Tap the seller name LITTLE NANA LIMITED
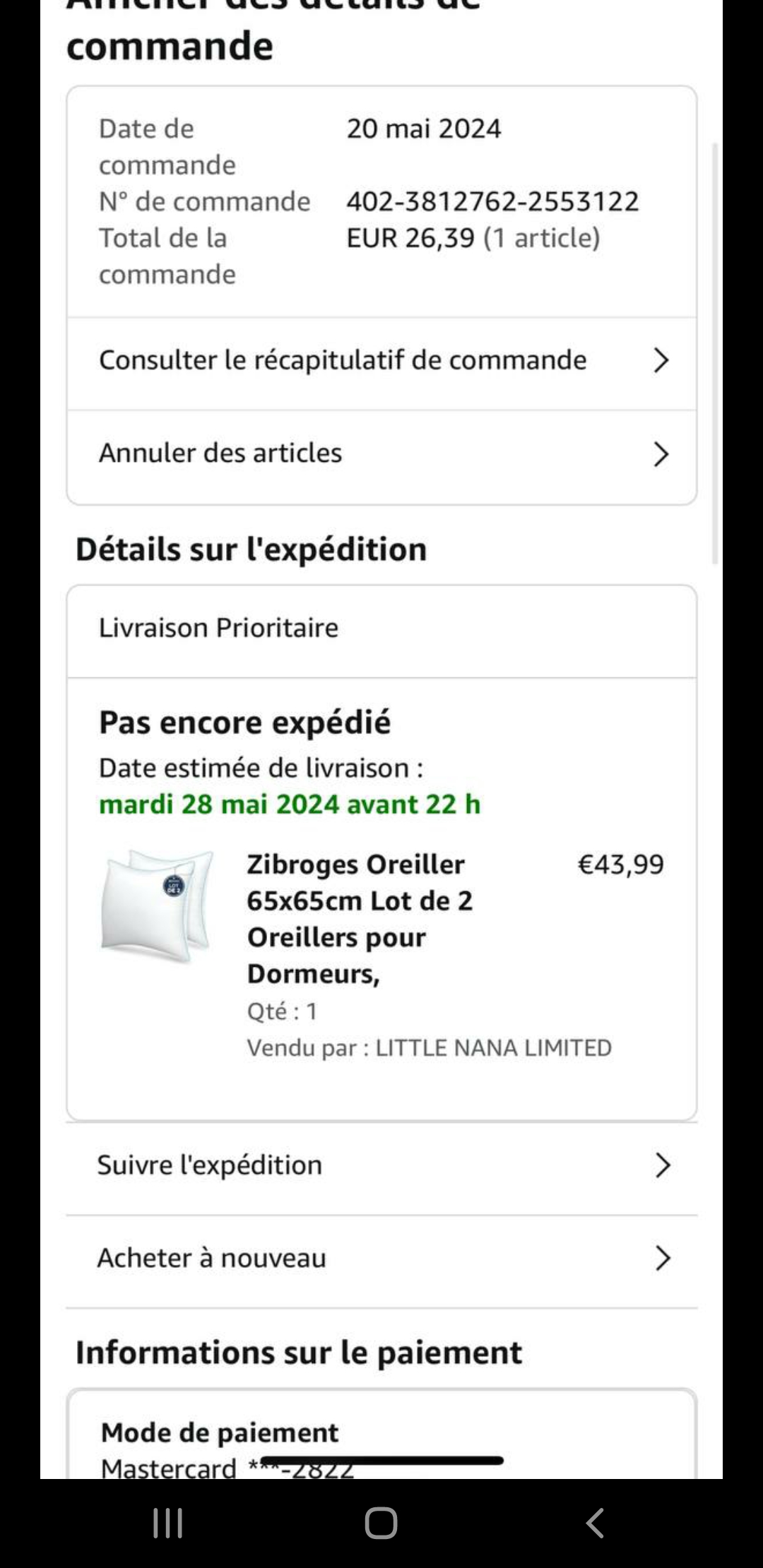This screenshot has width=763, height=1568. 493,1048
